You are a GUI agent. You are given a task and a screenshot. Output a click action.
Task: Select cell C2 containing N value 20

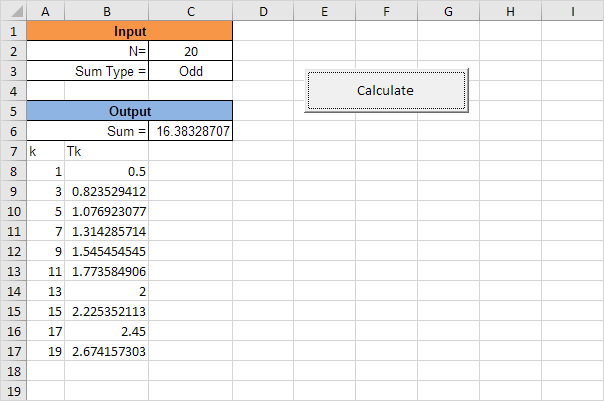tap(190, 51)
